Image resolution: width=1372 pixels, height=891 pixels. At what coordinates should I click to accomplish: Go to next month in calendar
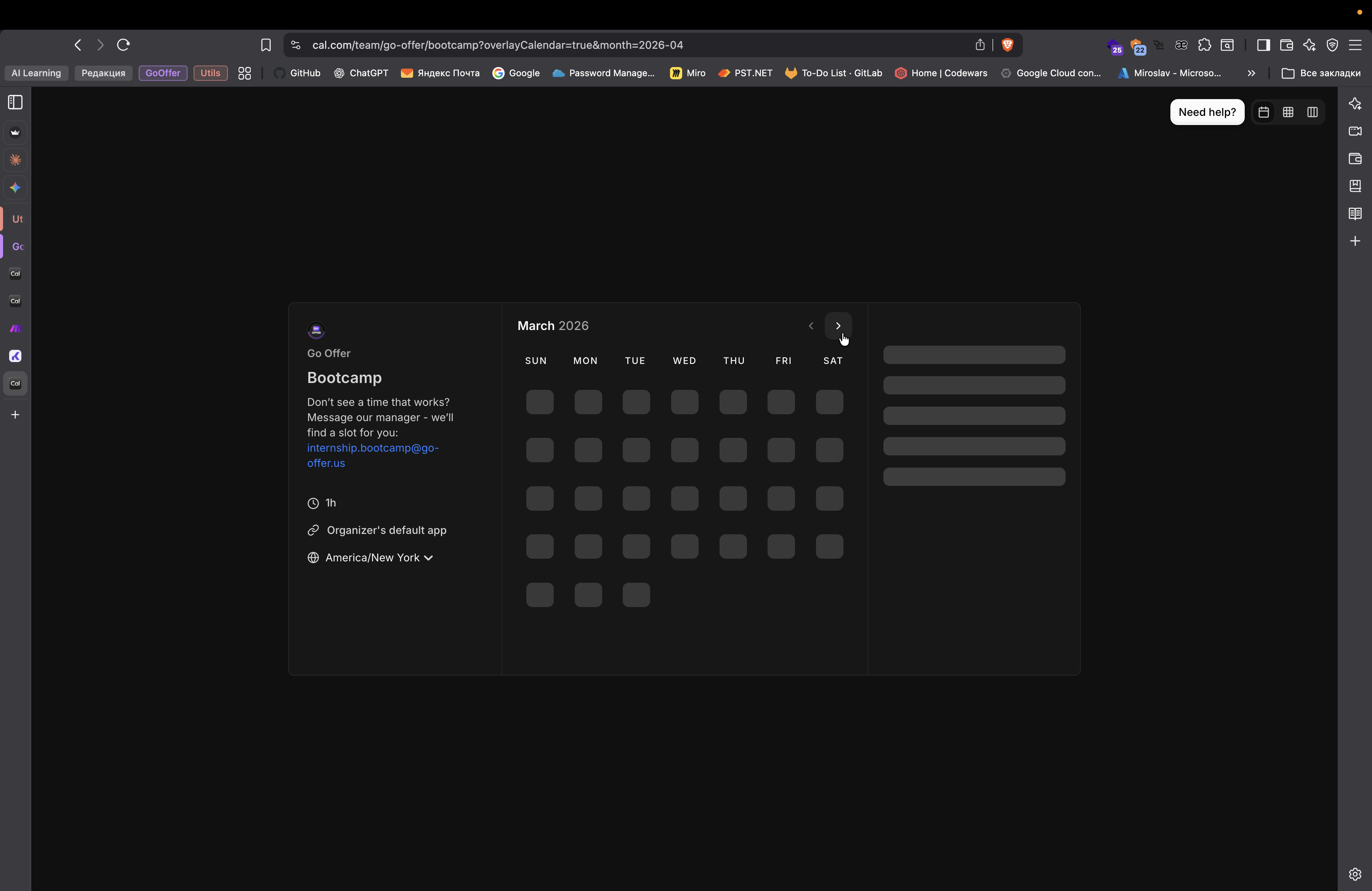[x=838, y=326]
